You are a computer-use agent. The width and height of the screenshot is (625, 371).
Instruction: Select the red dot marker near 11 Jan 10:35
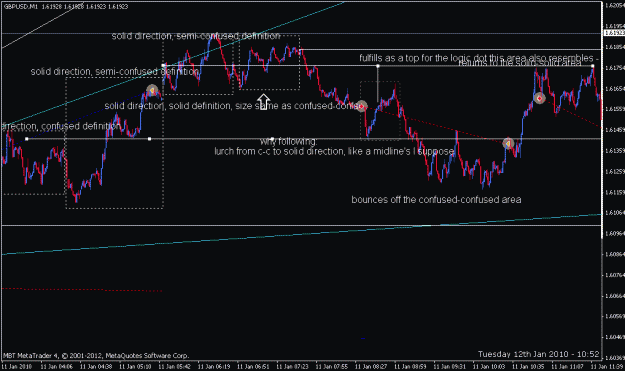coord(539,98)
